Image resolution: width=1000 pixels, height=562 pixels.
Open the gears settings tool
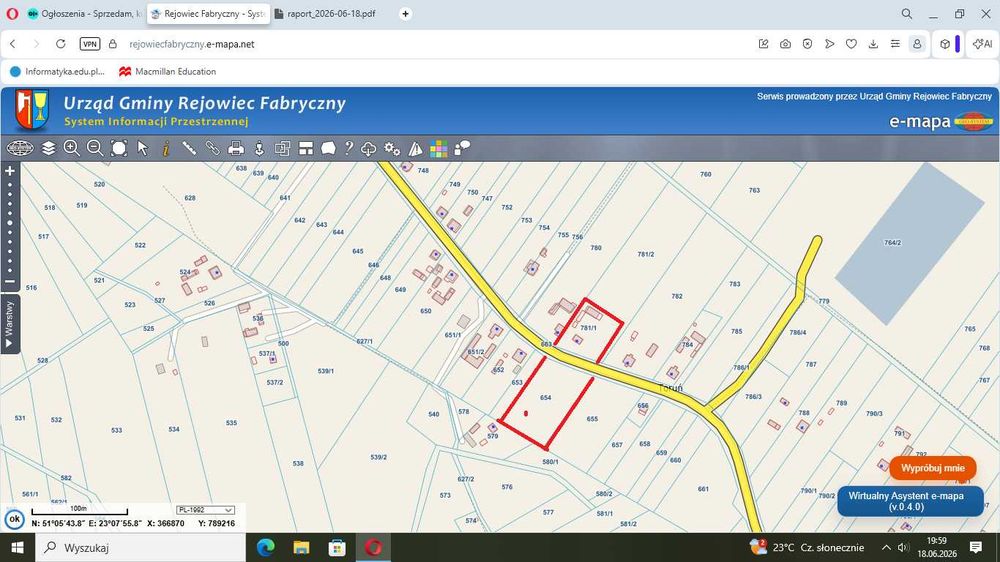pyautogui.click(x=392, y=149)
